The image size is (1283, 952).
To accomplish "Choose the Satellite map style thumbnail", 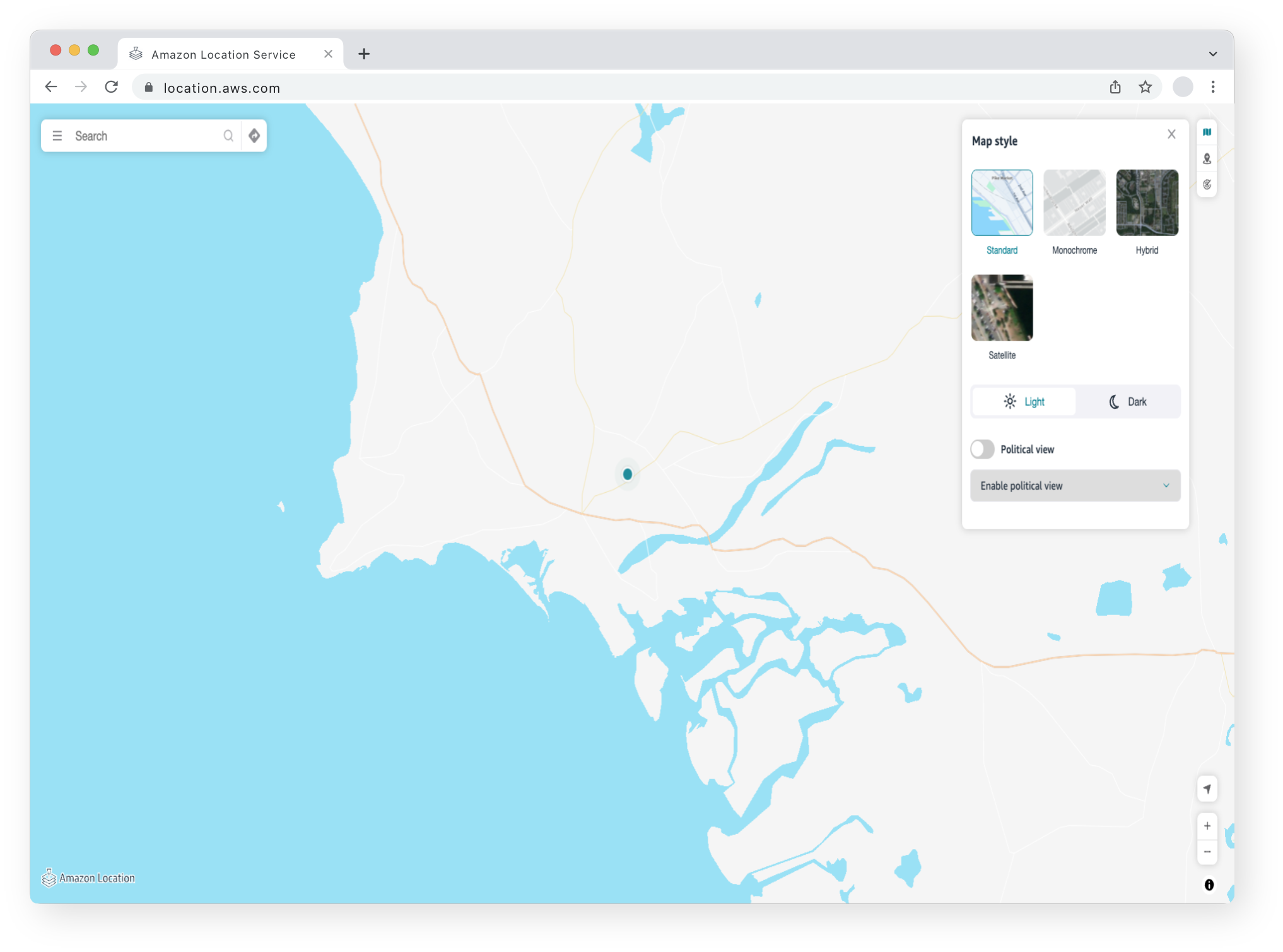I will point(1002,308).
